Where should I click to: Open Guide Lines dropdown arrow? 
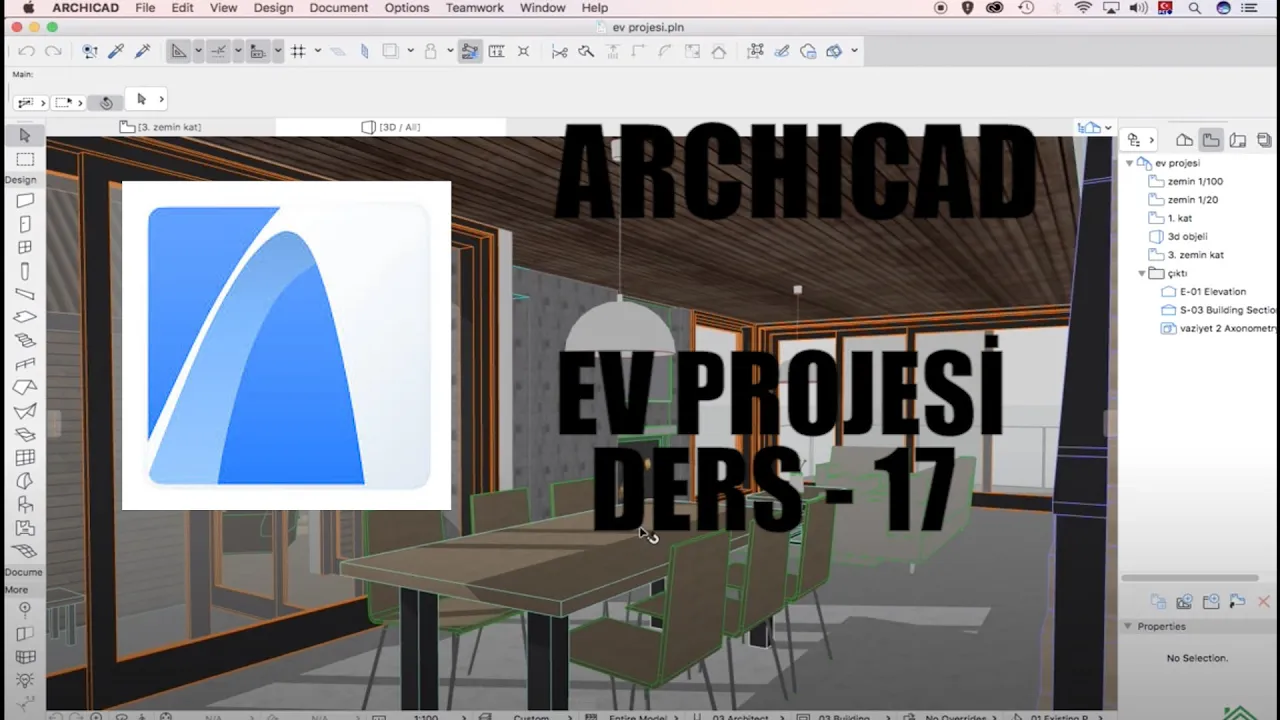[x=198, y=51]
